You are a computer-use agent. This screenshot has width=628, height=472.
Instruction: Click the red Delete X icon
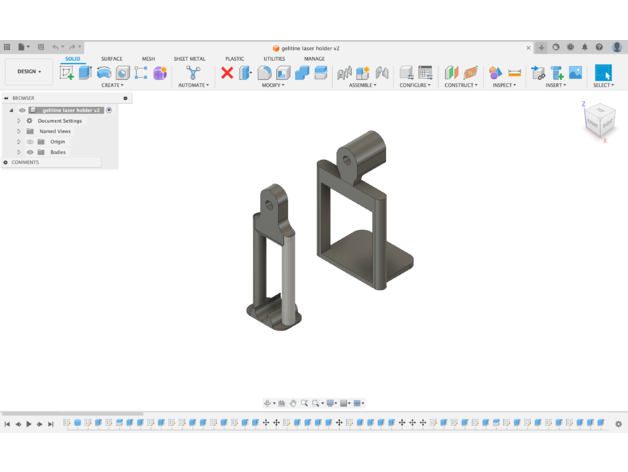pos(227,73)
